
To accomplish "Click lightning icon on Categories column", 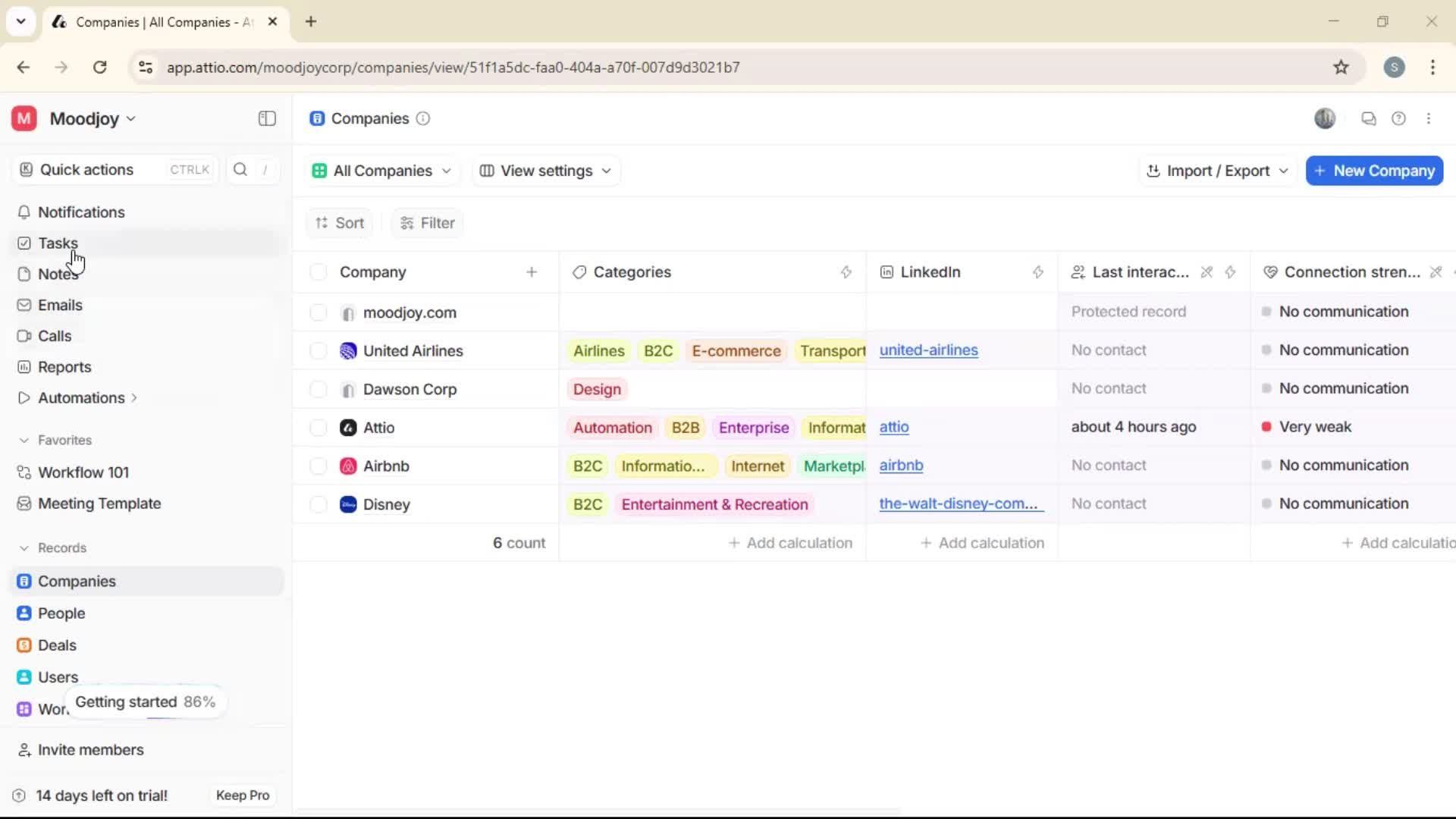I will pyautogui.click(x=846, y=272).
